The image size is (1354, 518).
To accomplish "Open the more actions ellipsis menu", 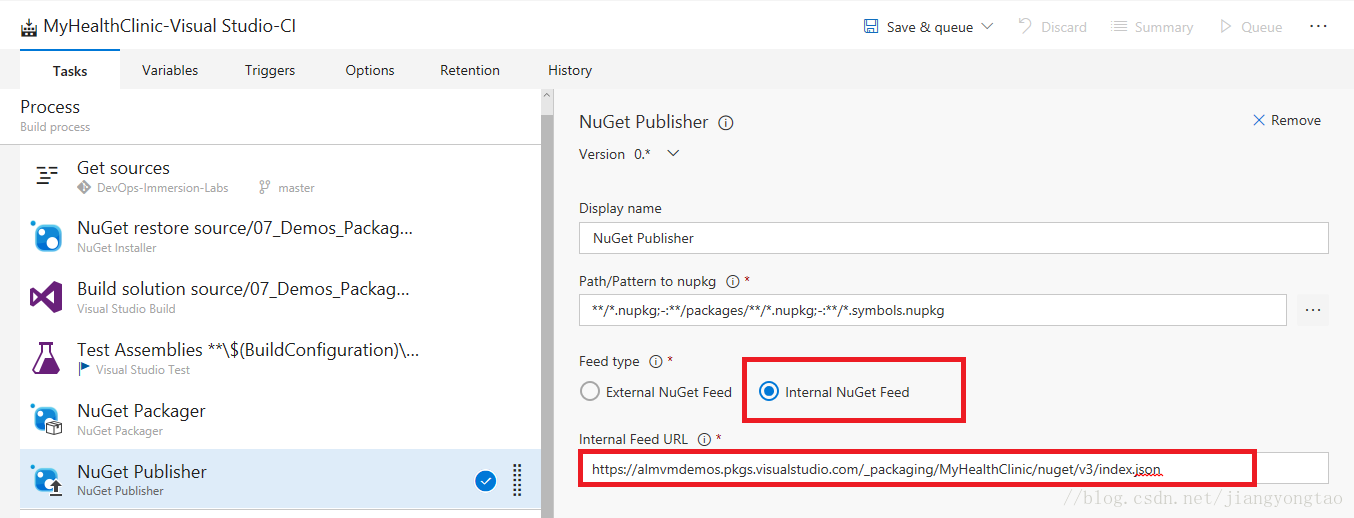I will (x=1319, y=26).
